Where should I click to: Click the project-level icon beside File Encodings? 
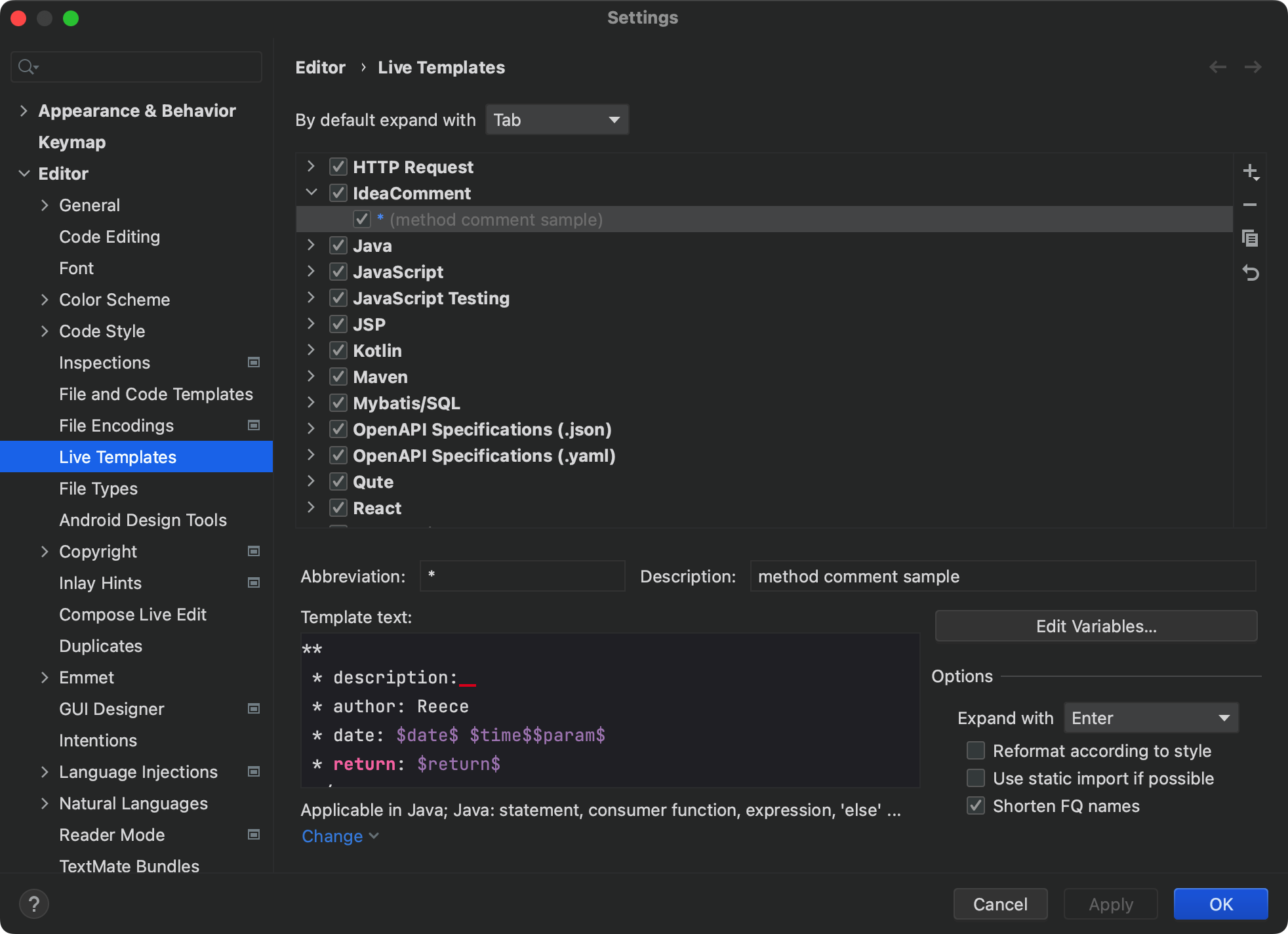tap(254, 425)
